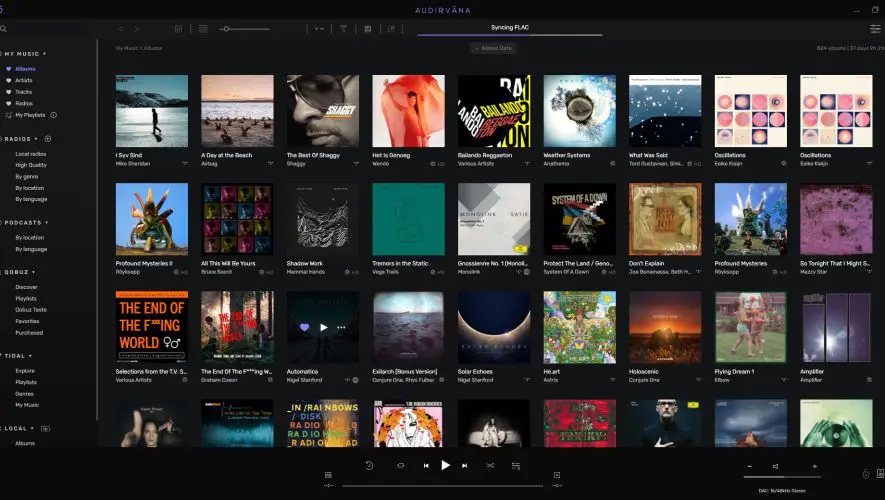This screenshot has width=885, height=500.
Task: Browse radios By genre
Action: point(27,177)
